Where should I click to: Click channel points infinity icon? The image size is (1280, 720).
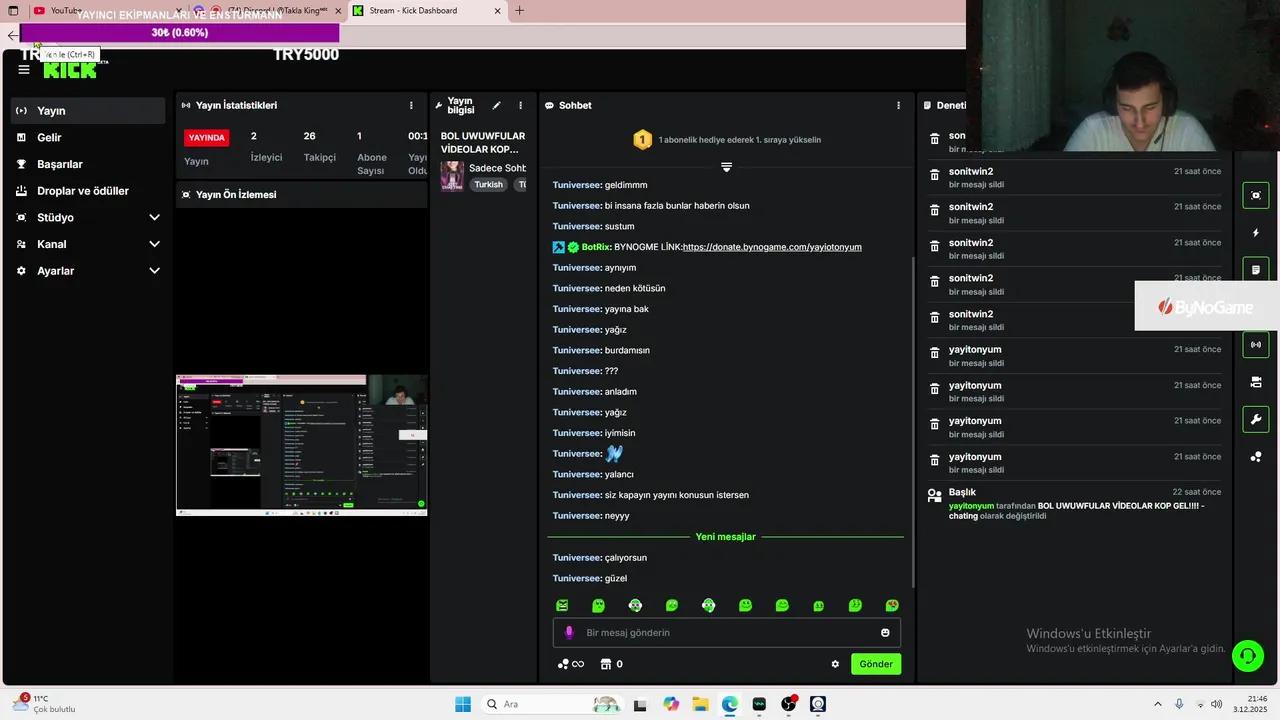[x=571, y=664]
